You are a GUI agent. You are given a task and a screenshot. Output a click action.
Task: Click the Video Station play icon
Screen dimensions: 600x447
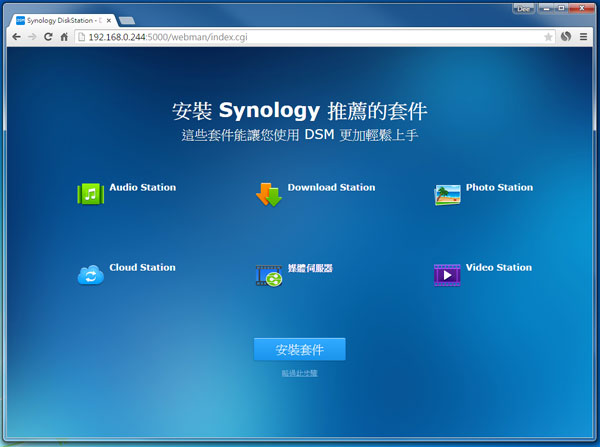click(447, 274)
